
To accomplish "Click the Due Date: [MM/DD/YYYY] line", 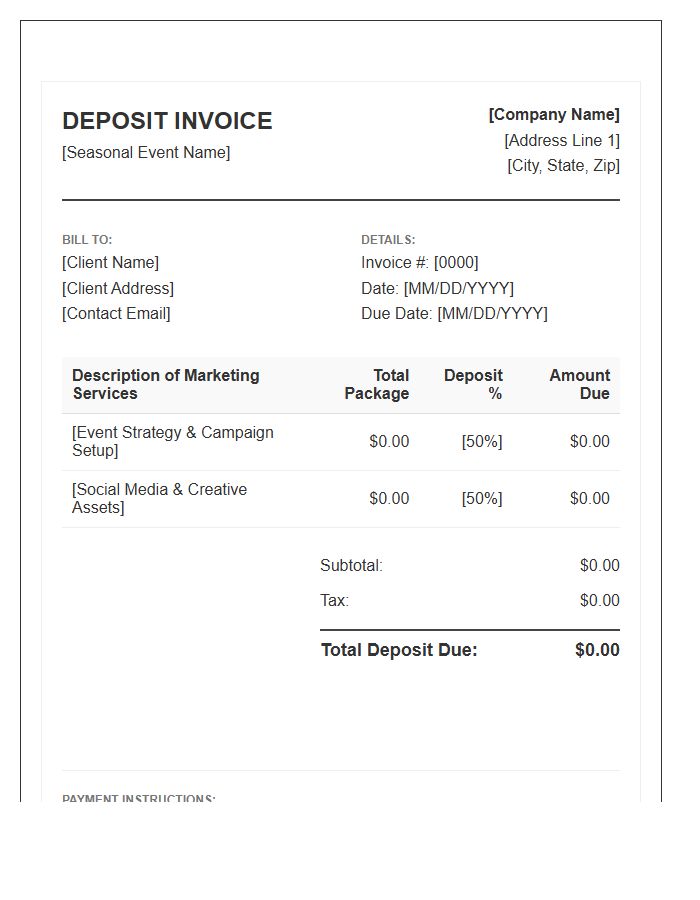I will (x=454, y=313).
